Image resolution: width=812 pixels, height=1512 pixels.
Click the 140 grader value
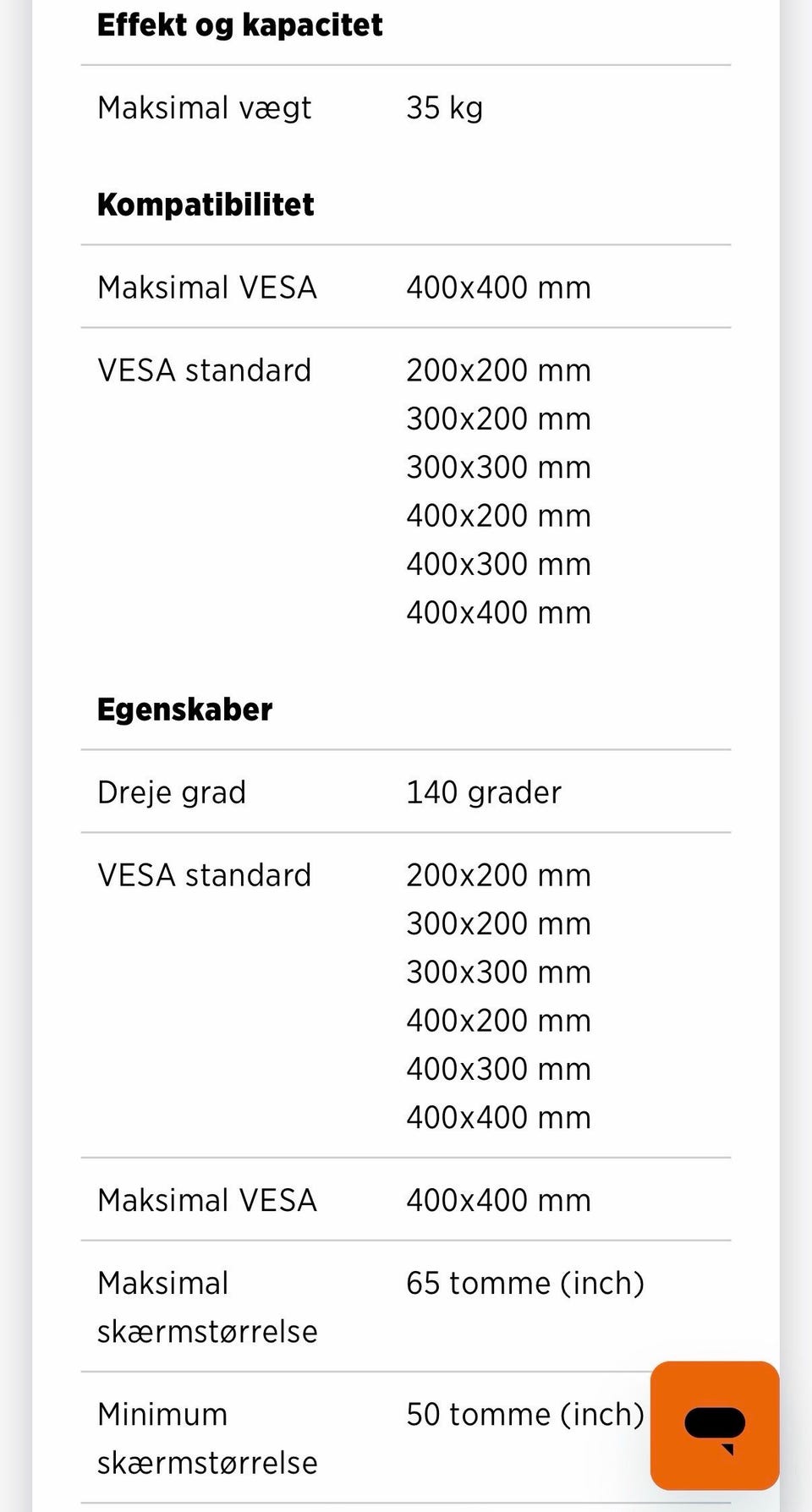tap(484, 793)
